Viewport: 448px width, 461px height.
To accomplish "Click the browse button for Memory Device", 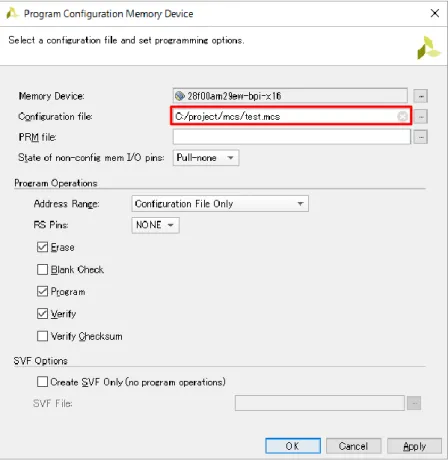I will (x=421, y=96).
